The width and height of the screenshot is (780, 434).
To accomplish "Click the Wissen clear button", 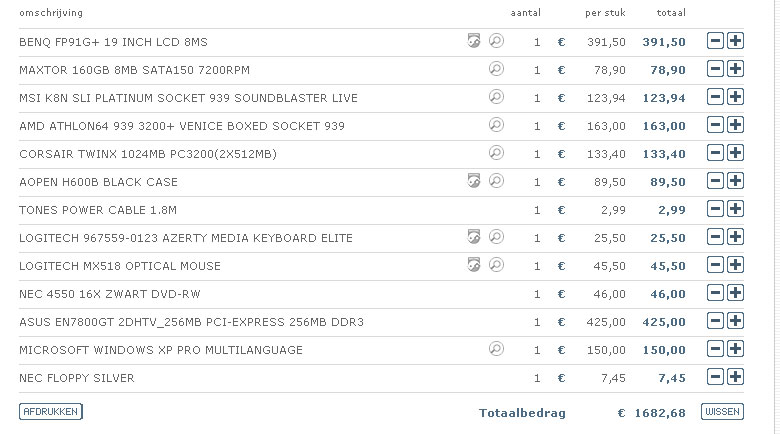I will click(723, 411).
